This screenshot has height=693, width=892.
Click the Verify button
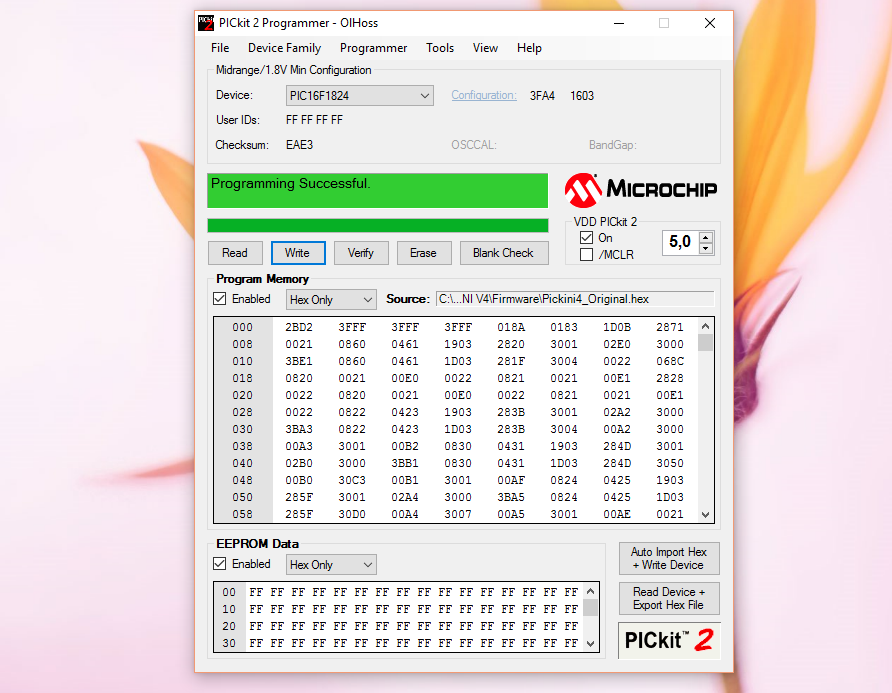361,253
